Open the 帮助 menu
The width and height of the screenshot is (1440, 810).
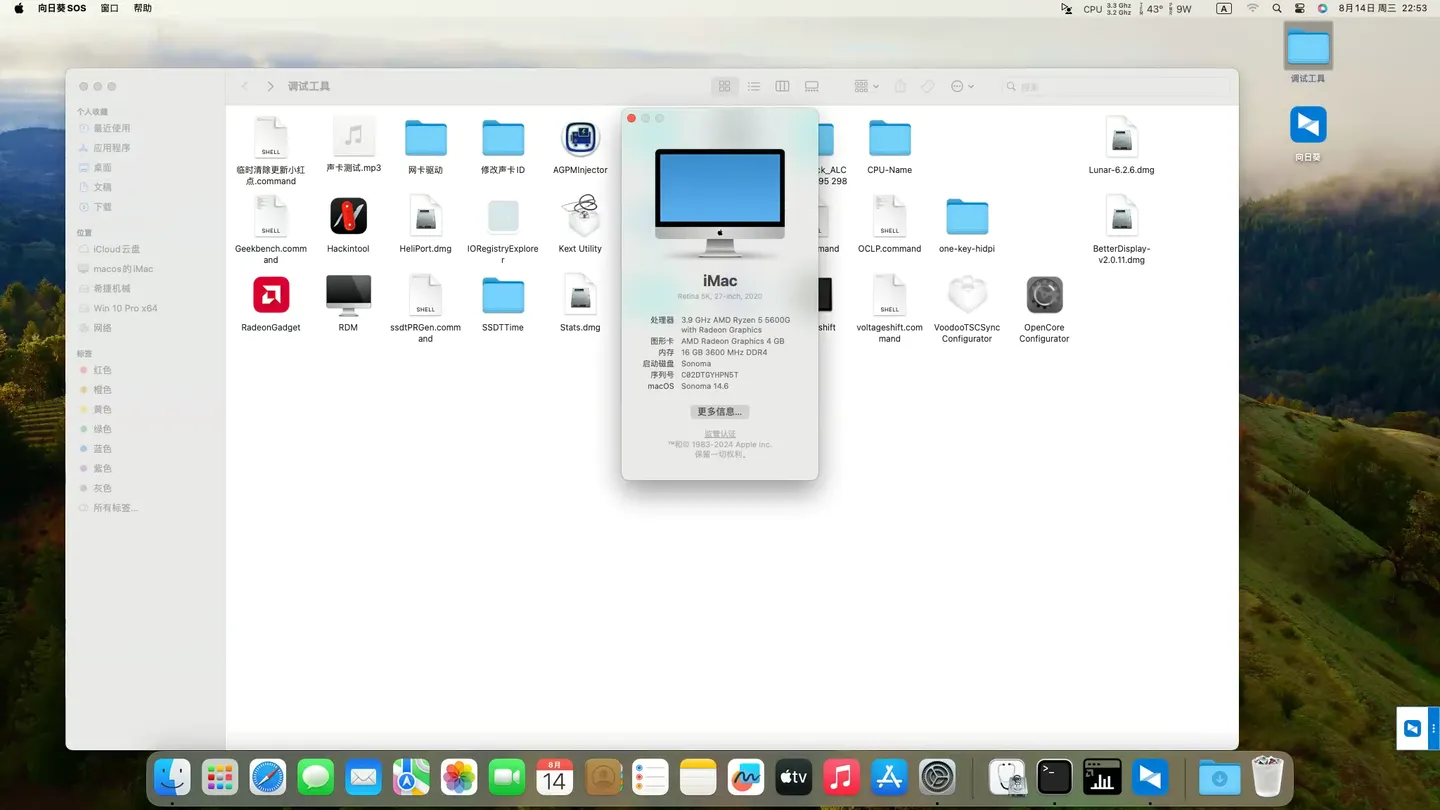(143, 8)
